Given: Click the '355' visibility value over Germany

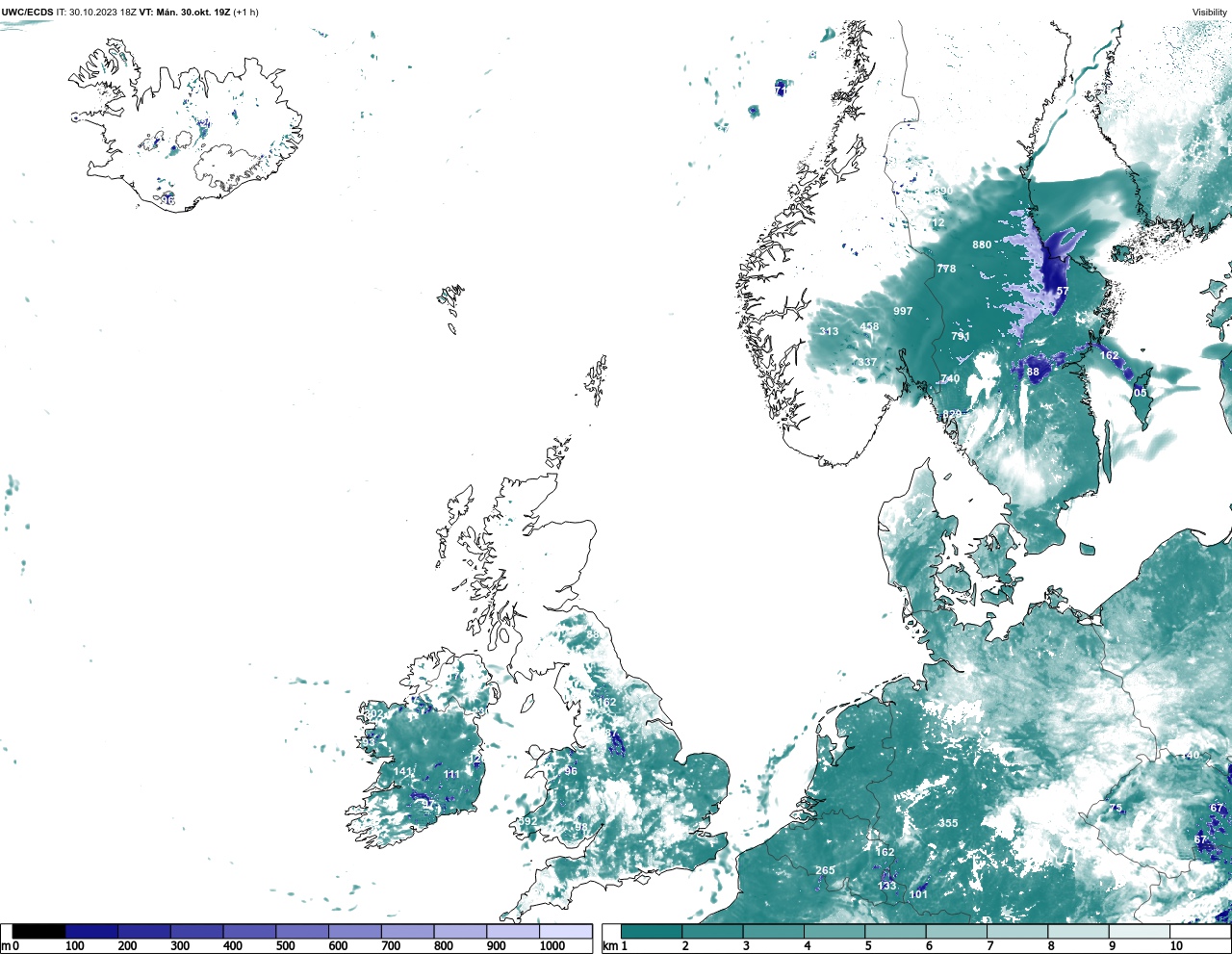Looking at the screenshot, I should (x=948, y=823).
